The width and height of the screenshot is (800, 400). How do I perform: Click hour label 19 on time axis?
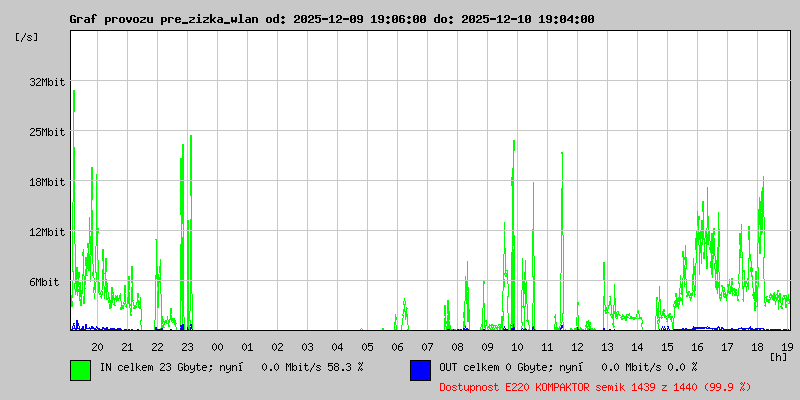pyautogui.click(x=787, y=347)
